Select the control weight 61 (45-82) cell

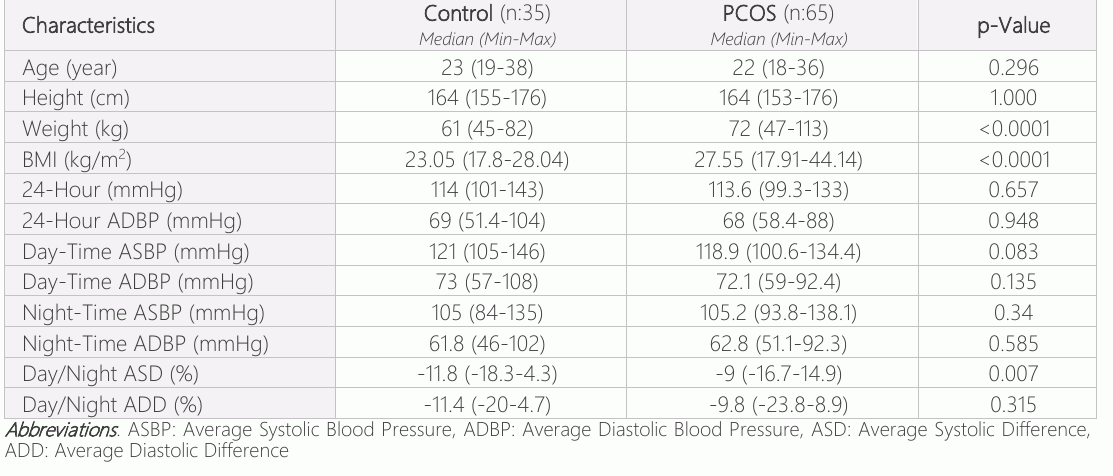(487, 129)
